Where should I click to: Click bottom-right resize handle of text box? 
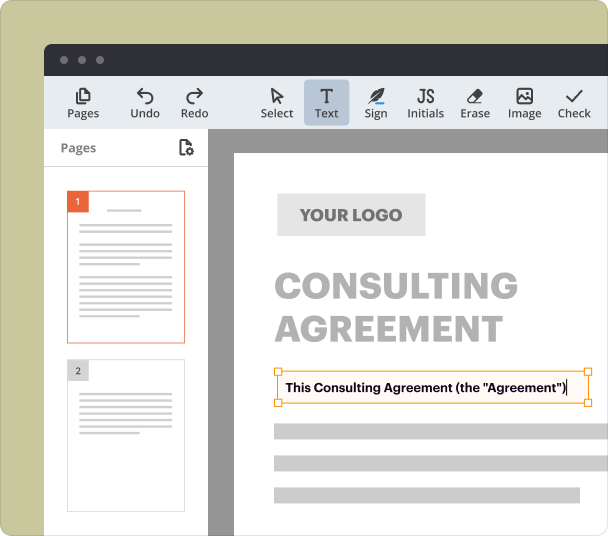pos(588,403)
